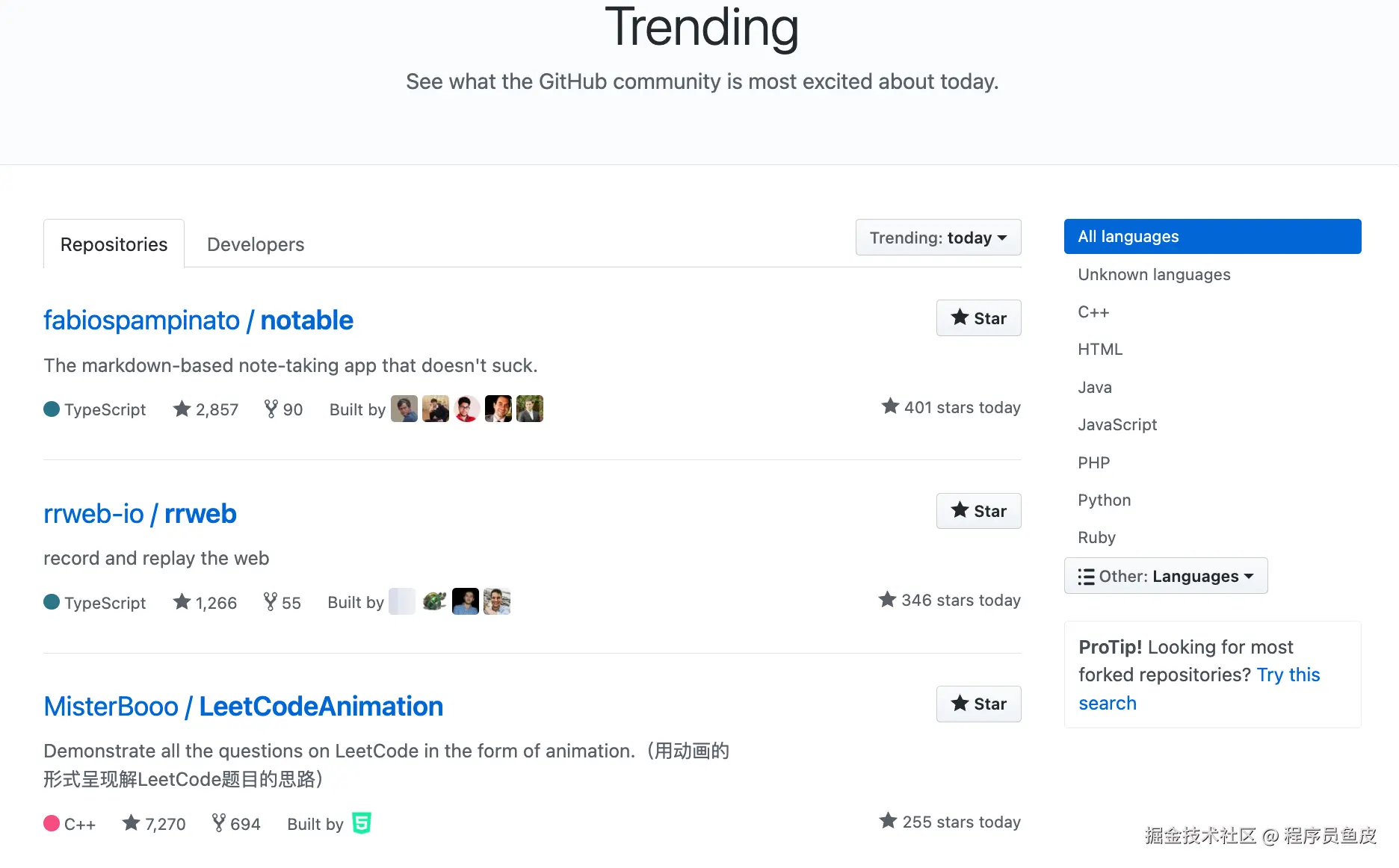The image size is (1399, 868).
Task: Click the fork icon showing 90 forks
Action: click(x=271, y=409)
